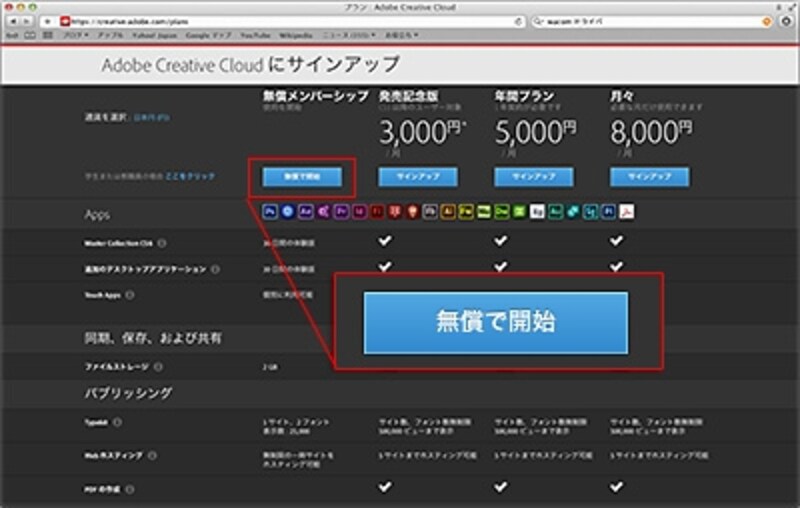The width and height of the screenshot is (800, 508).
Task: Open info icon beside Web ホスティング
Action: pyautogui.click(x=152, y=455)
